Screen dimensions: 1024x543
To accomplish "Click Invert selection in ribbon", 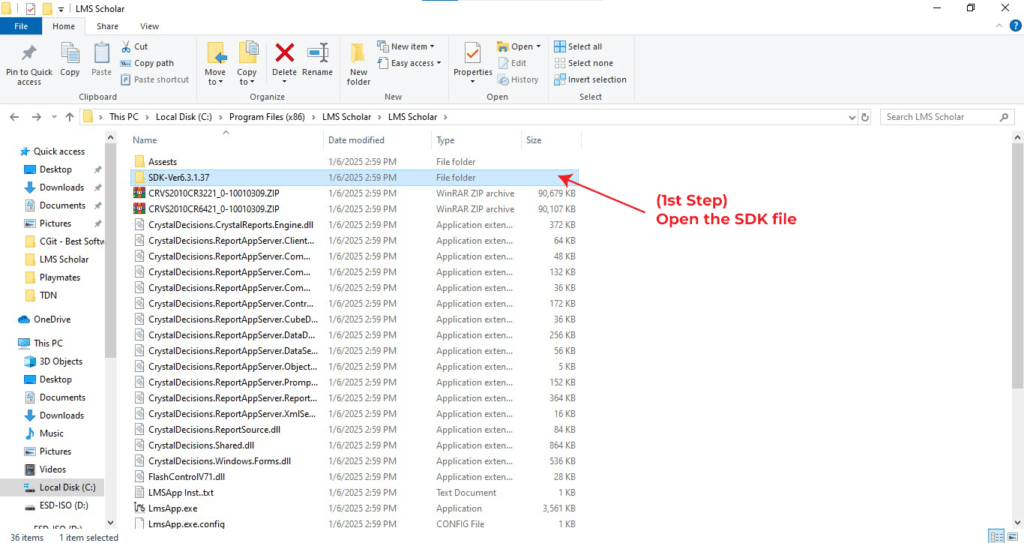I will click(590, 80).
